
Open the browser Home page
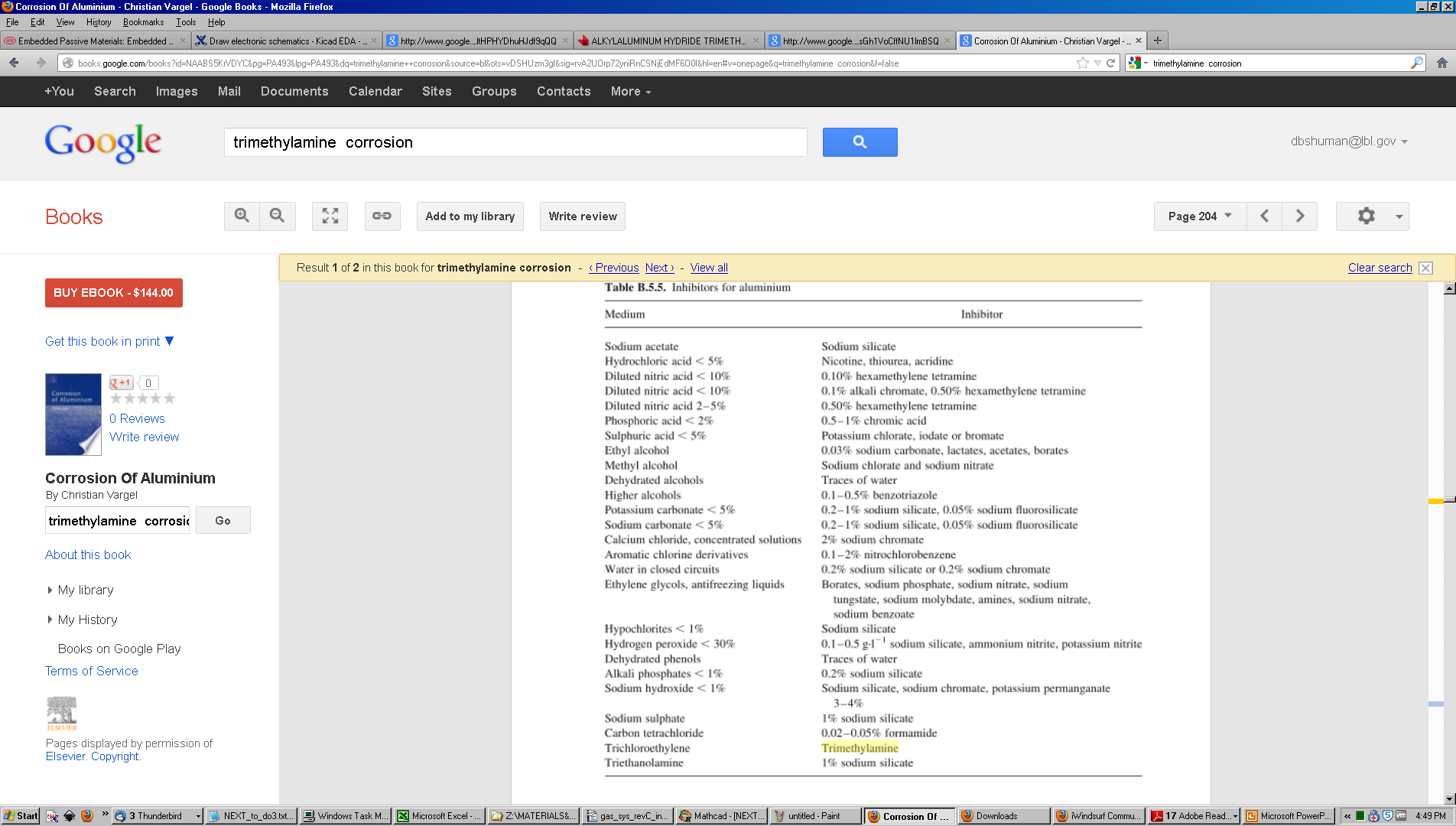tap(1441, 63)
